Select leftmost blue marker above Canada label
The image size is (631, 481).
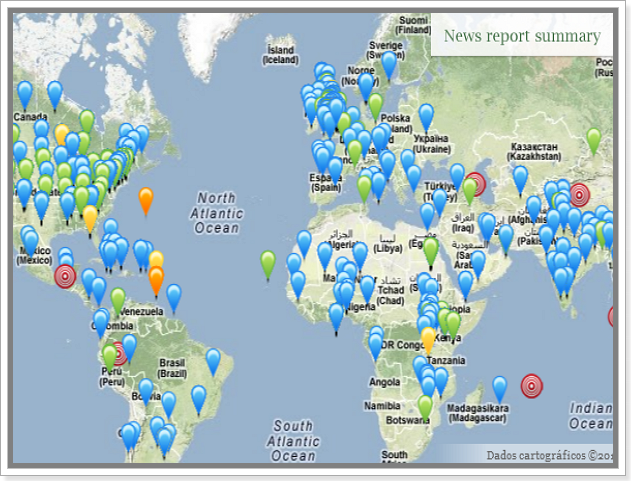(x=25, y=95)
